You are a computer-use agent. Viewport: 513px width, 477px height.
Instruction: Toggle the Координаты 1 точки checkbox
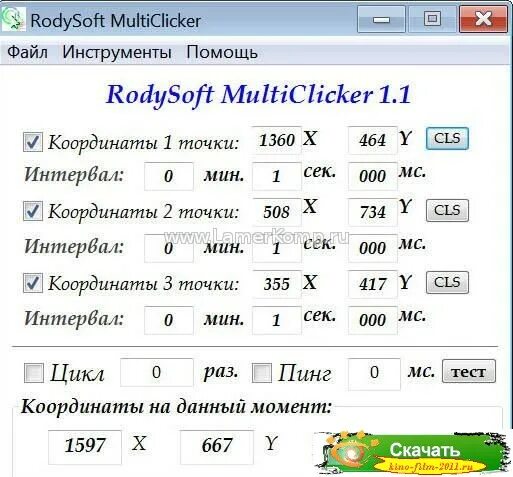click(x=33, y=142)
